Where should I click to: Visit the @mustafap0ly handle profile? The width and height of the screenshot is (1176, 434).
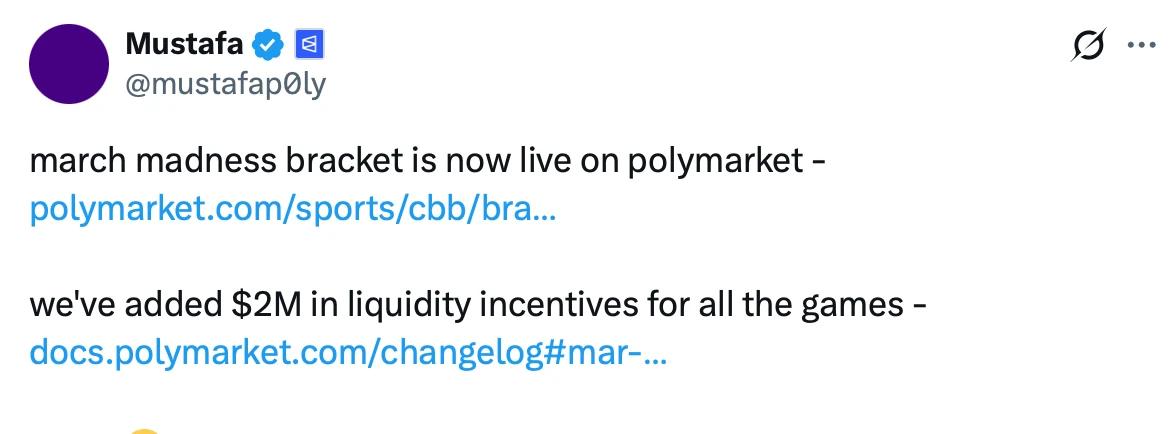click(x=225, y=85)
